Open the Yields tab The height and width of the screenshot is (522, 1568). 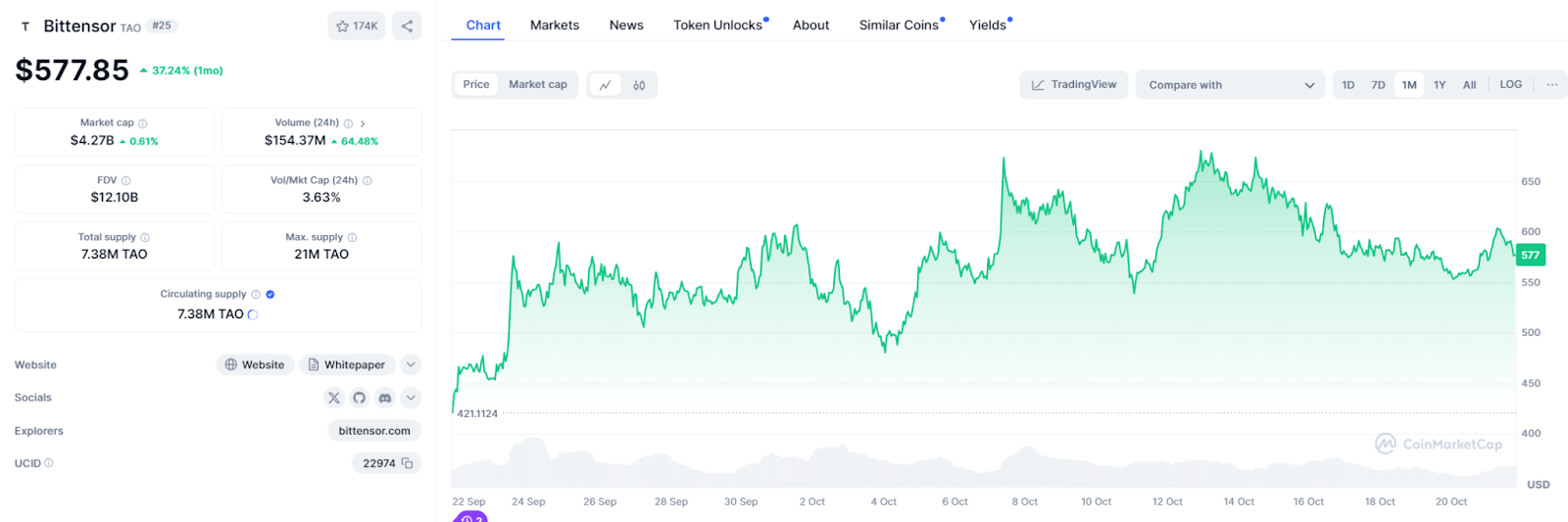click(988, 25)
